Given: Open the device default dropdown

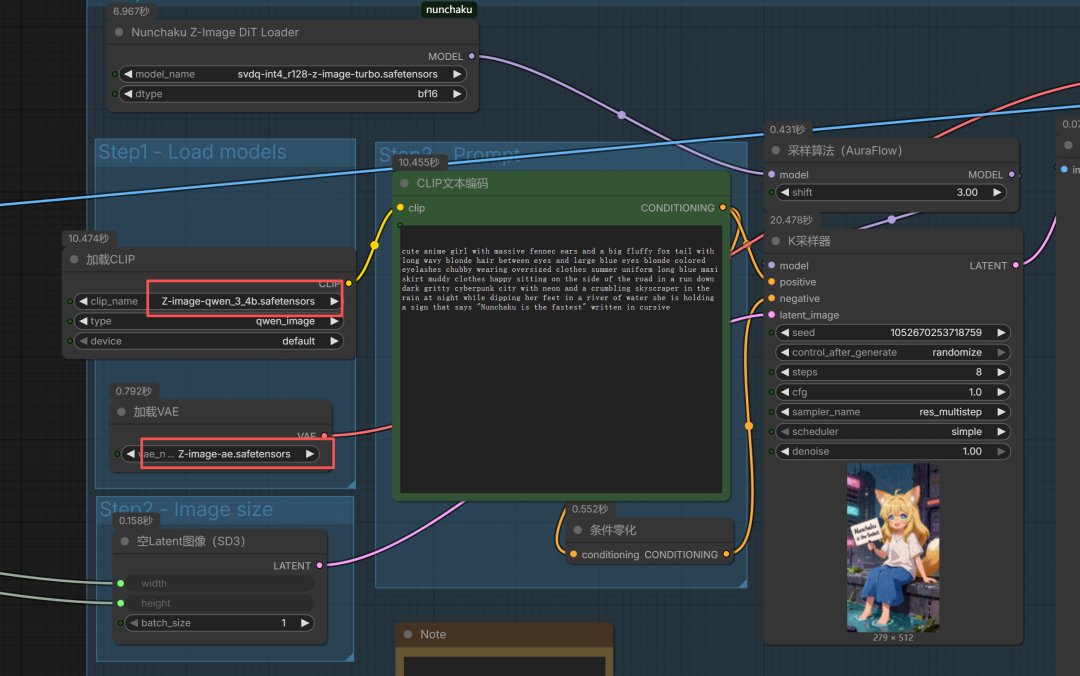Looking at the screenshot, I should pyautogui.click(x=209, y=342).
